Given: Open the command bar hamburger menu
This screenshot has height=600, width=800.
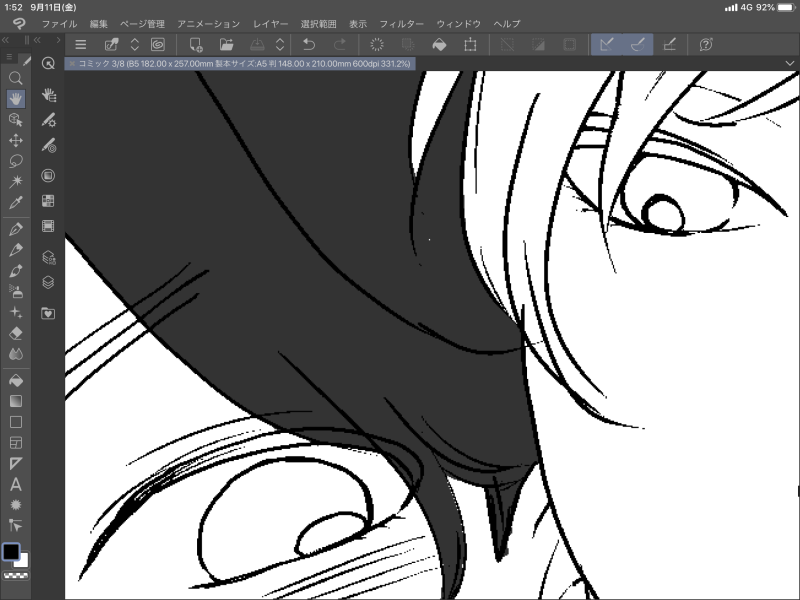Looking at the screenshot, I should coord(81,44).
